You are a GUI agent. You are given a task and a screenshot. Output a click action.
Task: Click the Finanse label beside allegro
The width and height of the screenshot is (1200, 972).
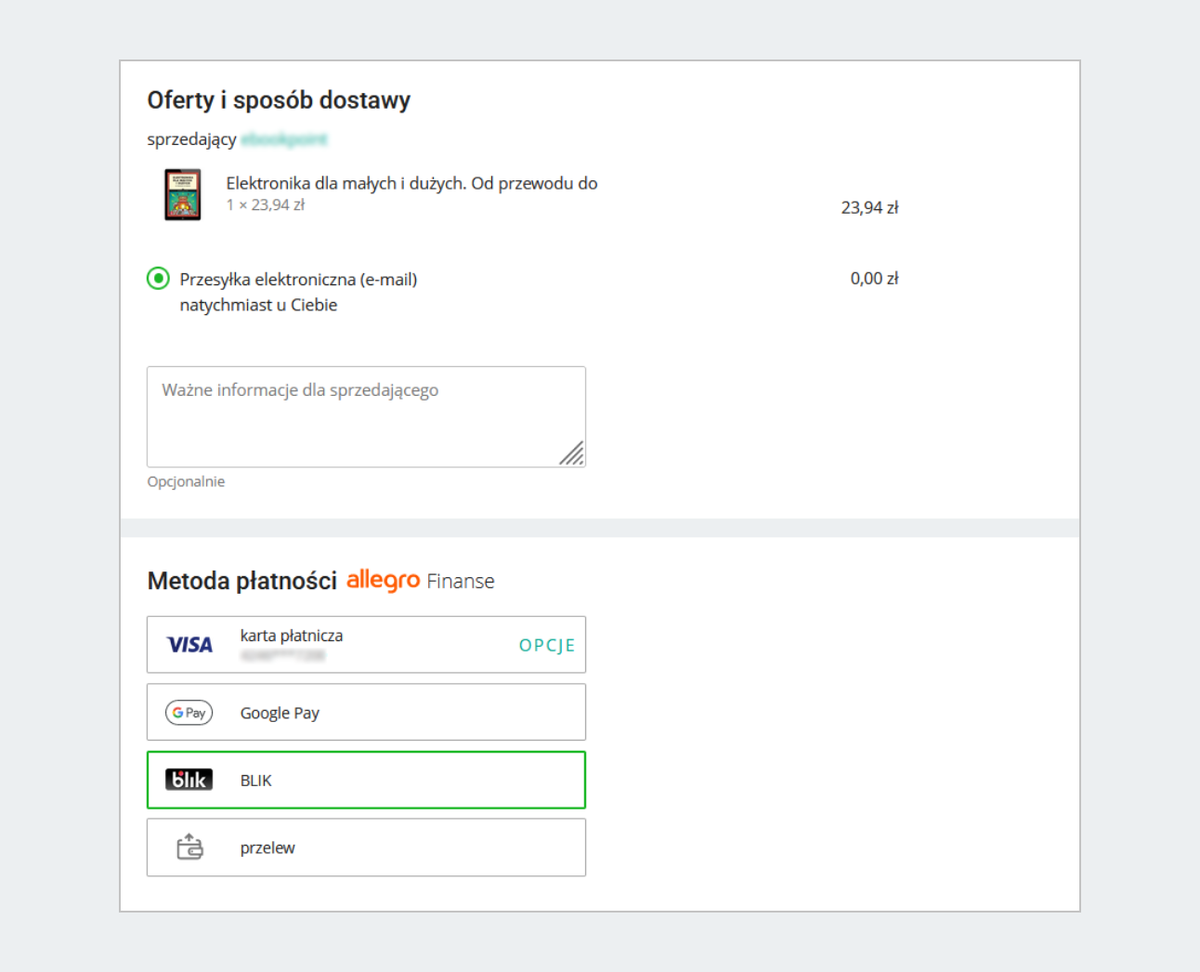point(460,581)
